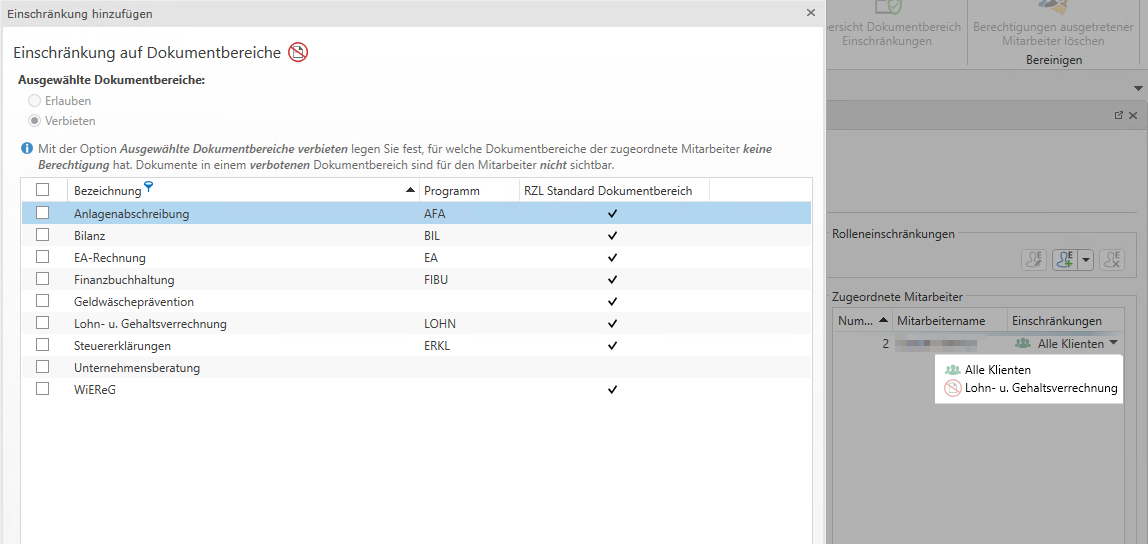Click the red forbidden document icon in heading
Screen dimensions: 1148x544
298,52
